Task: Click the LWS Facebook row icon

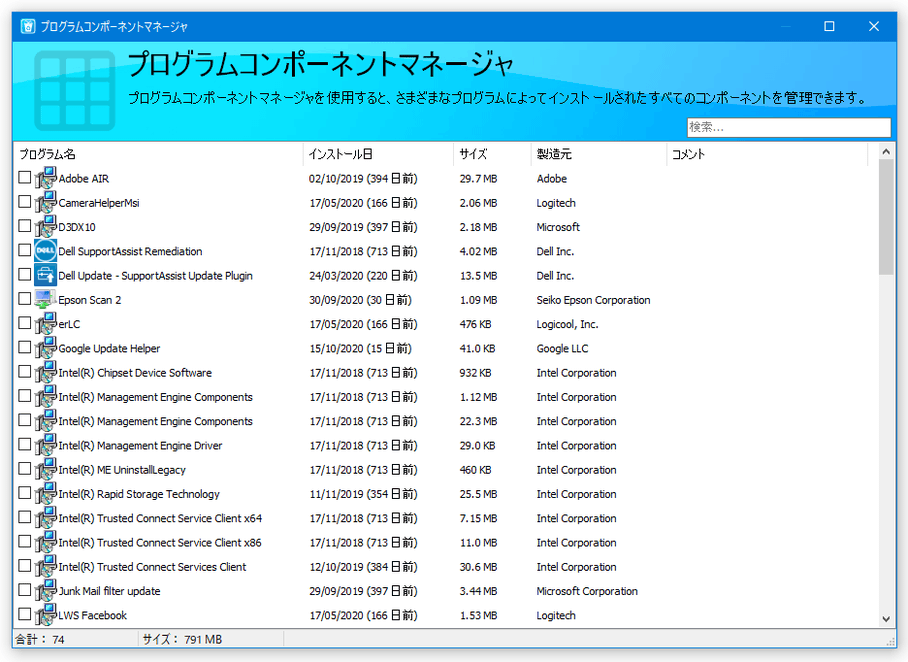Action: coord(45,615)
